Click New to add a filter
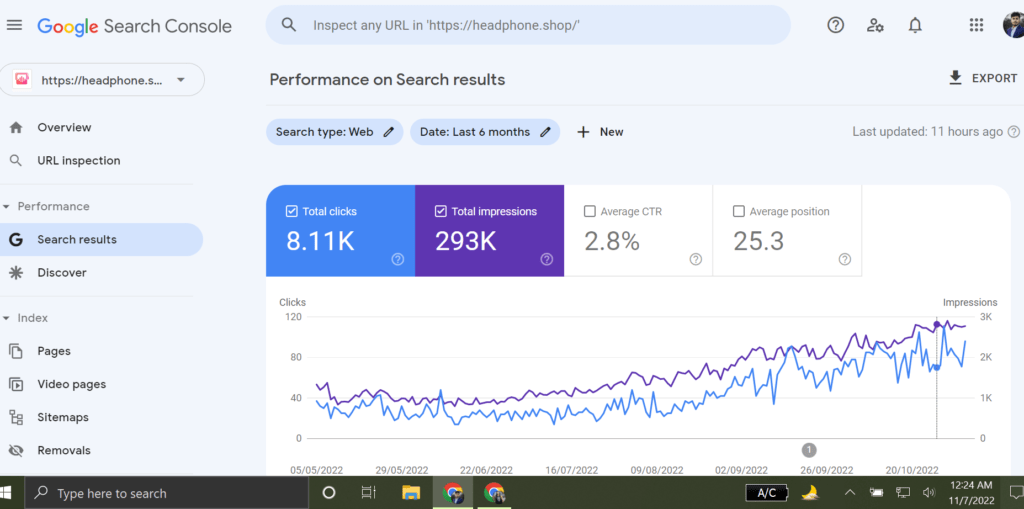Image resolution: width=1024 pixels, height=509 pixels. pyautogui.click(x=612, y=132)
